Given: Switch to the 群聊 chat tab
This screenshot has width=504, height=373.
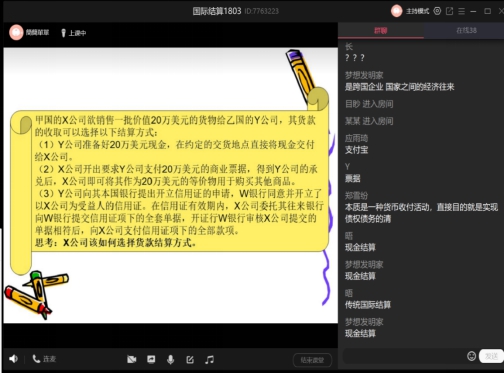Looking at the screenshot, I should click(381, 31).
